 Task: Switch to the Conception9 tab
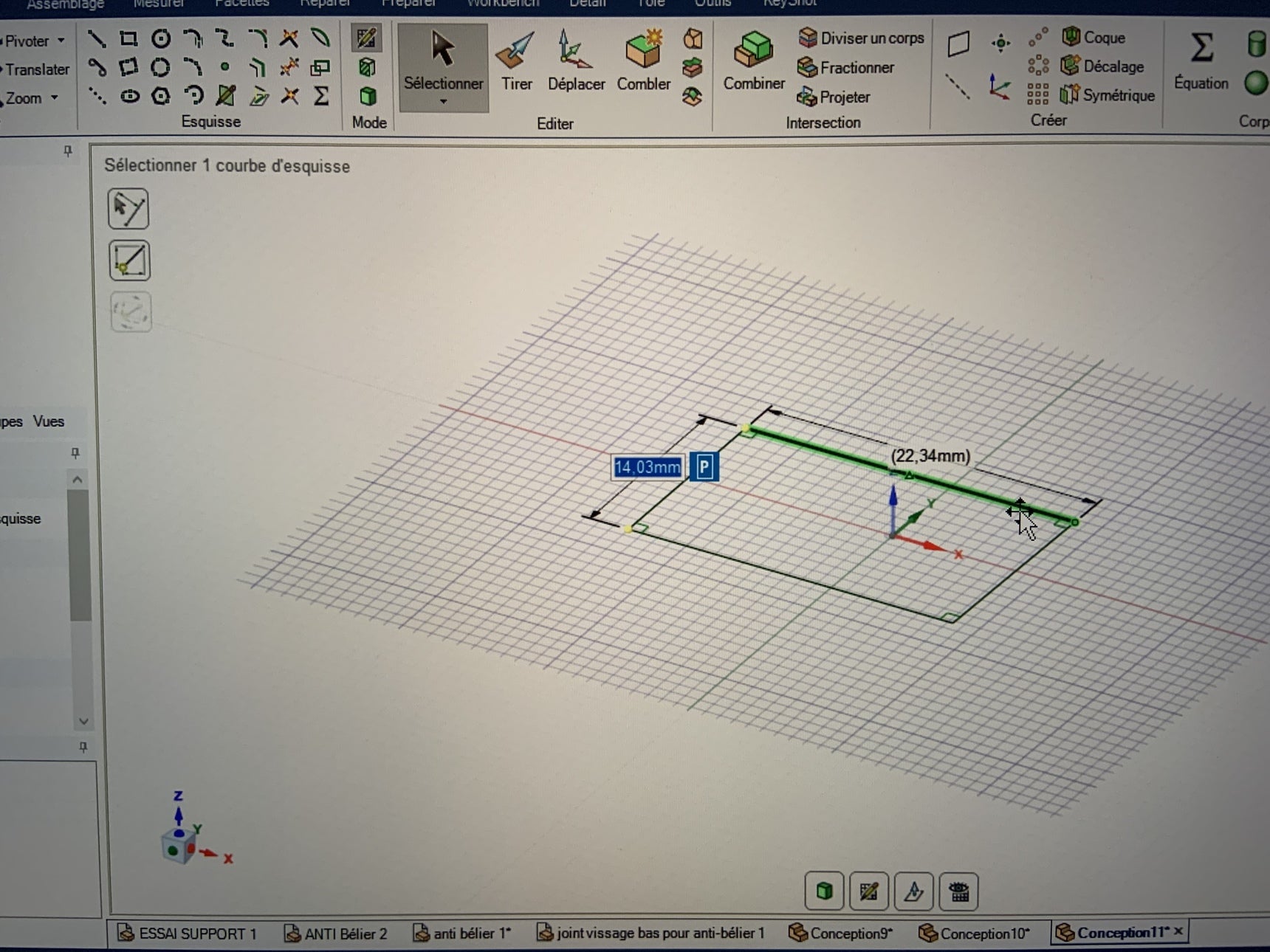(840, 934)
